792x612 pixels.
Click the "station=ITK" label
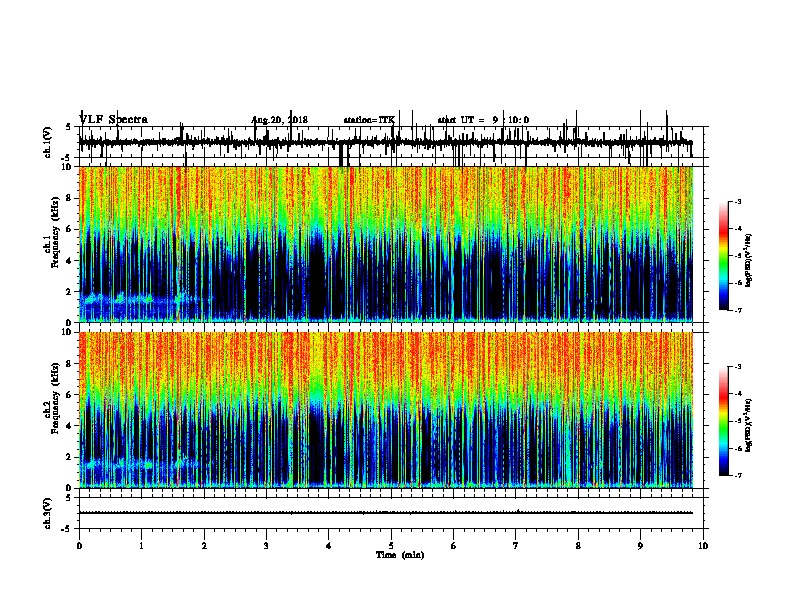coord(369,120)
